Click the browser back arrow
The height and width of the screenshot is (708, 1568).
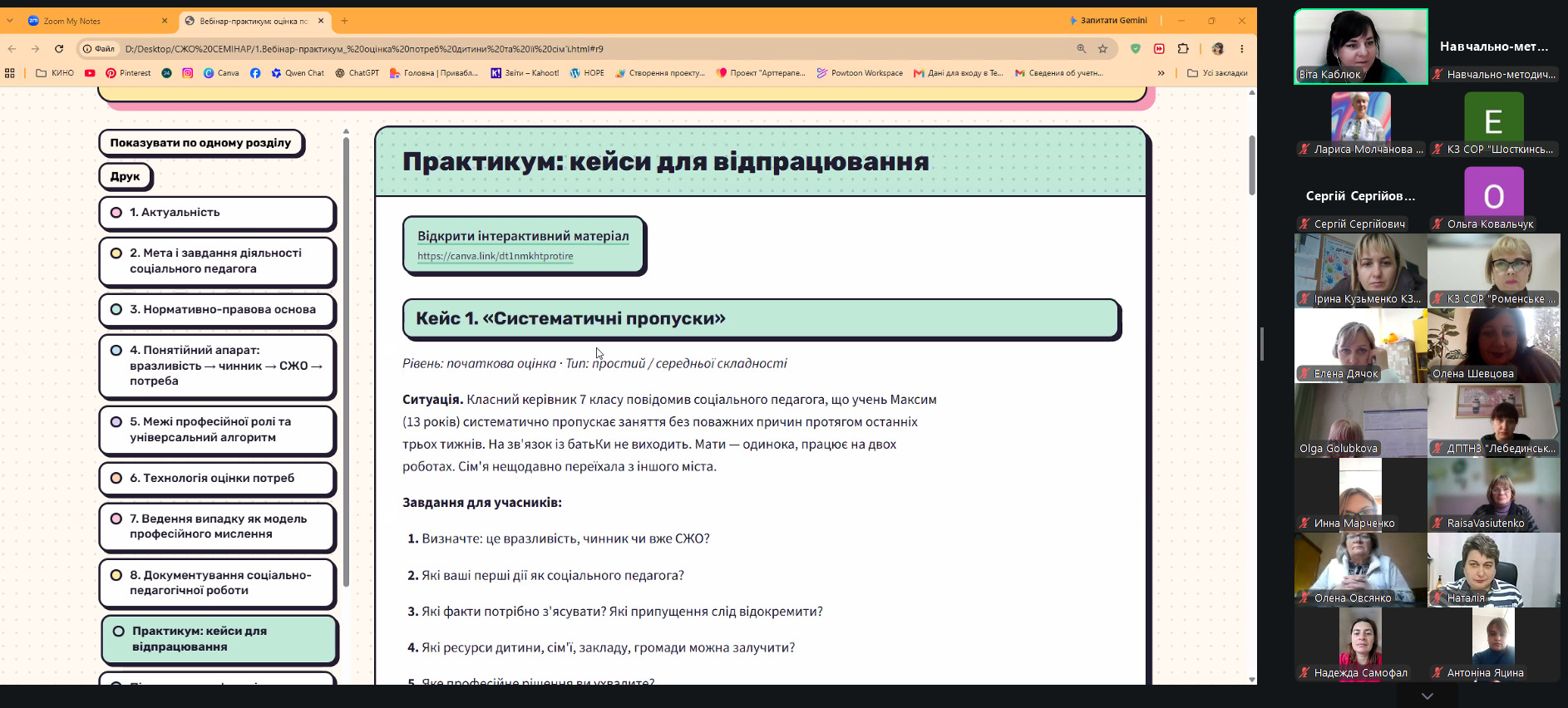(x=12, y=49)
